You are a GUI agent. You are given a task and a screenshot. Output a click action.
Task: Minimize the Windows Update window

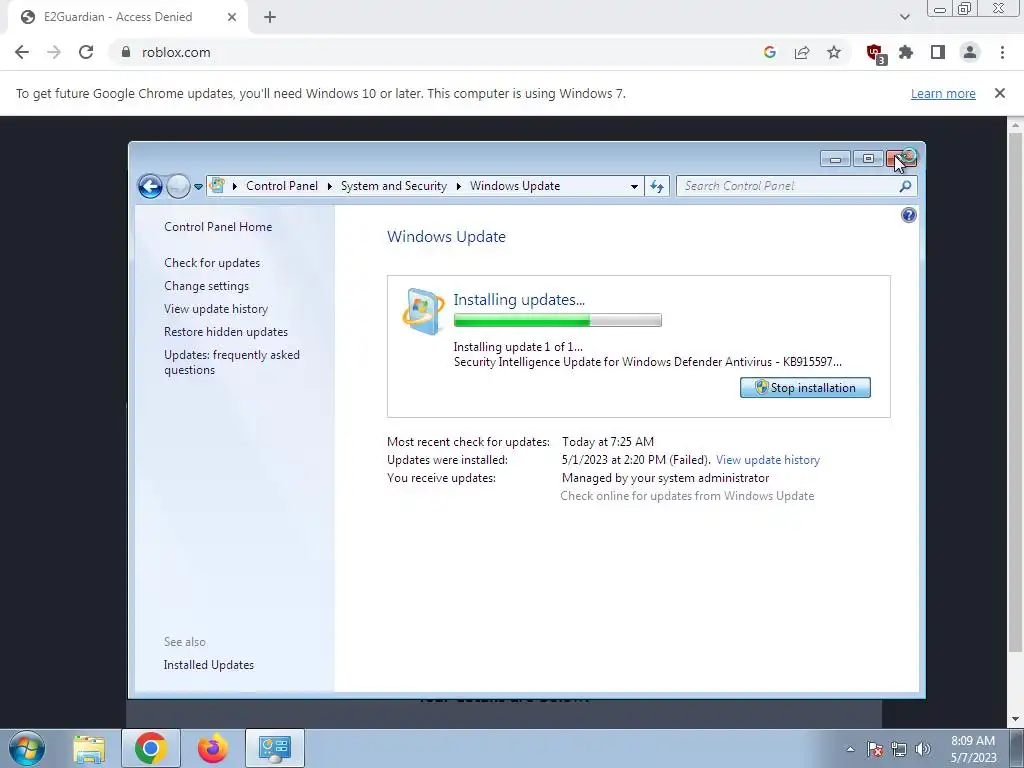click(835, 159)
